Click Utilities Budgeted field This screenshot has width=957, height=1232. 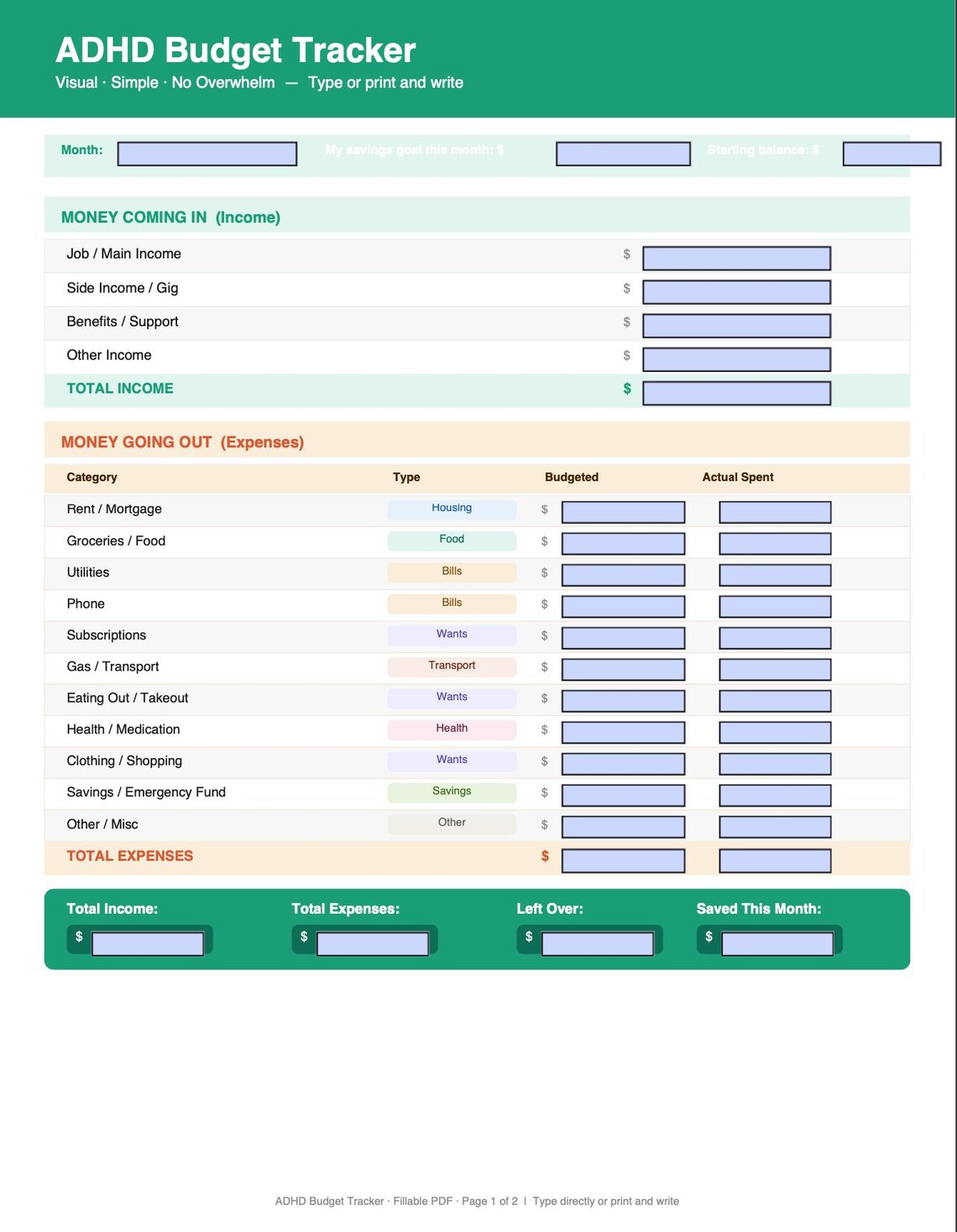[623, 575]
